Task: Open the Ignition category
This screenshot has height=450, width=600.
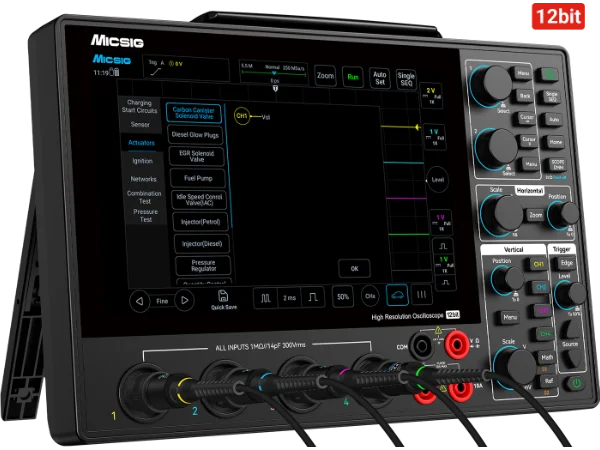Action: coord(142,161)
